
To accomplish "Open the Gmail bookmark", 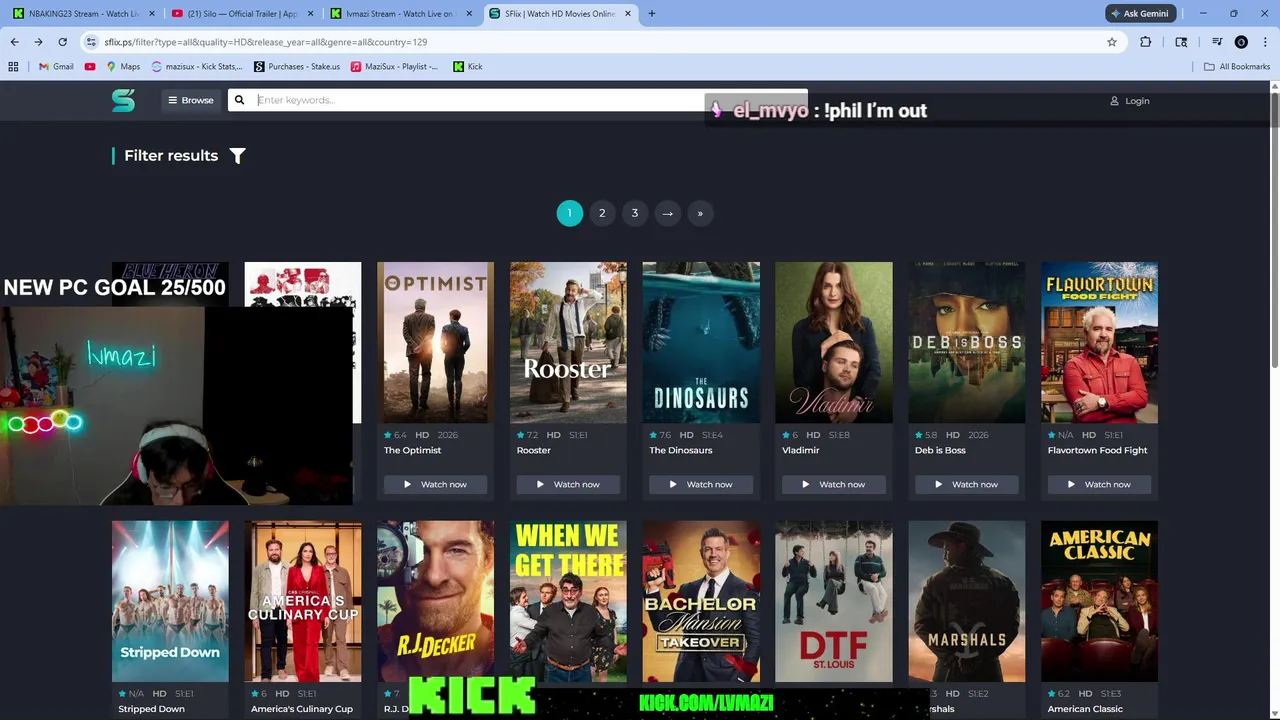I will (x=56, y=67).
